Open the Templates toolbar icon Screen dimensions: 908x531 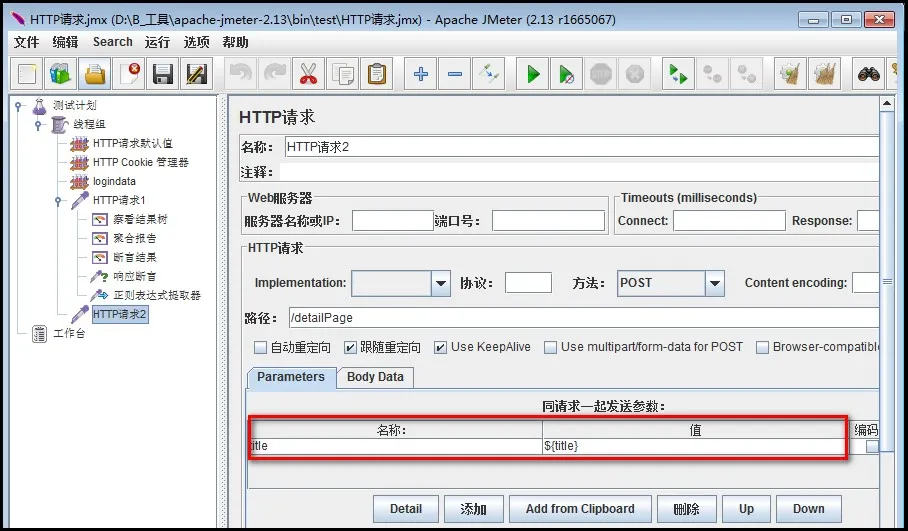point(60,74)
